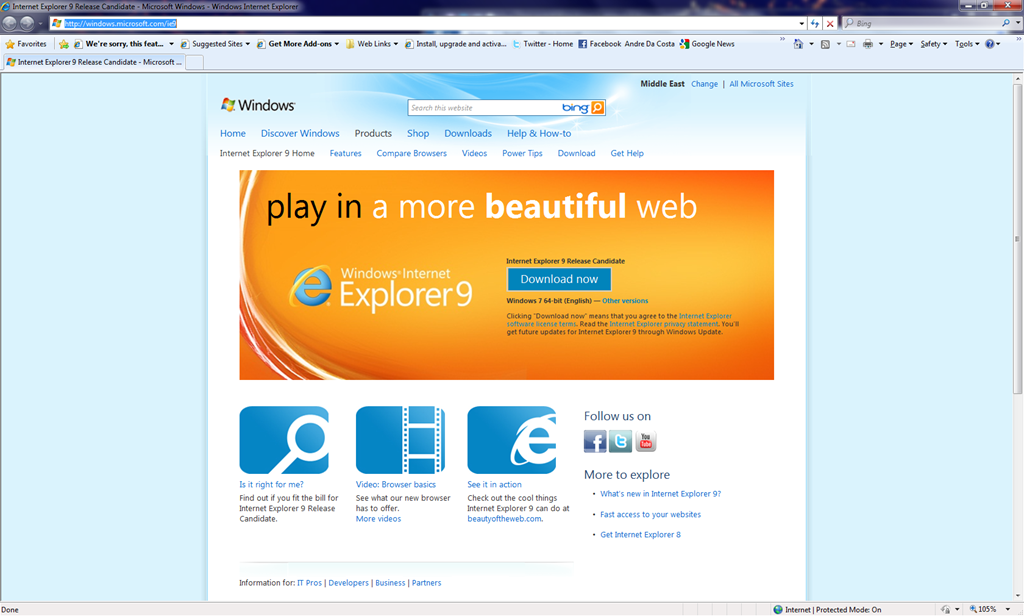Refresh the page with the blue arrows icon

click(x=814, y=24)
